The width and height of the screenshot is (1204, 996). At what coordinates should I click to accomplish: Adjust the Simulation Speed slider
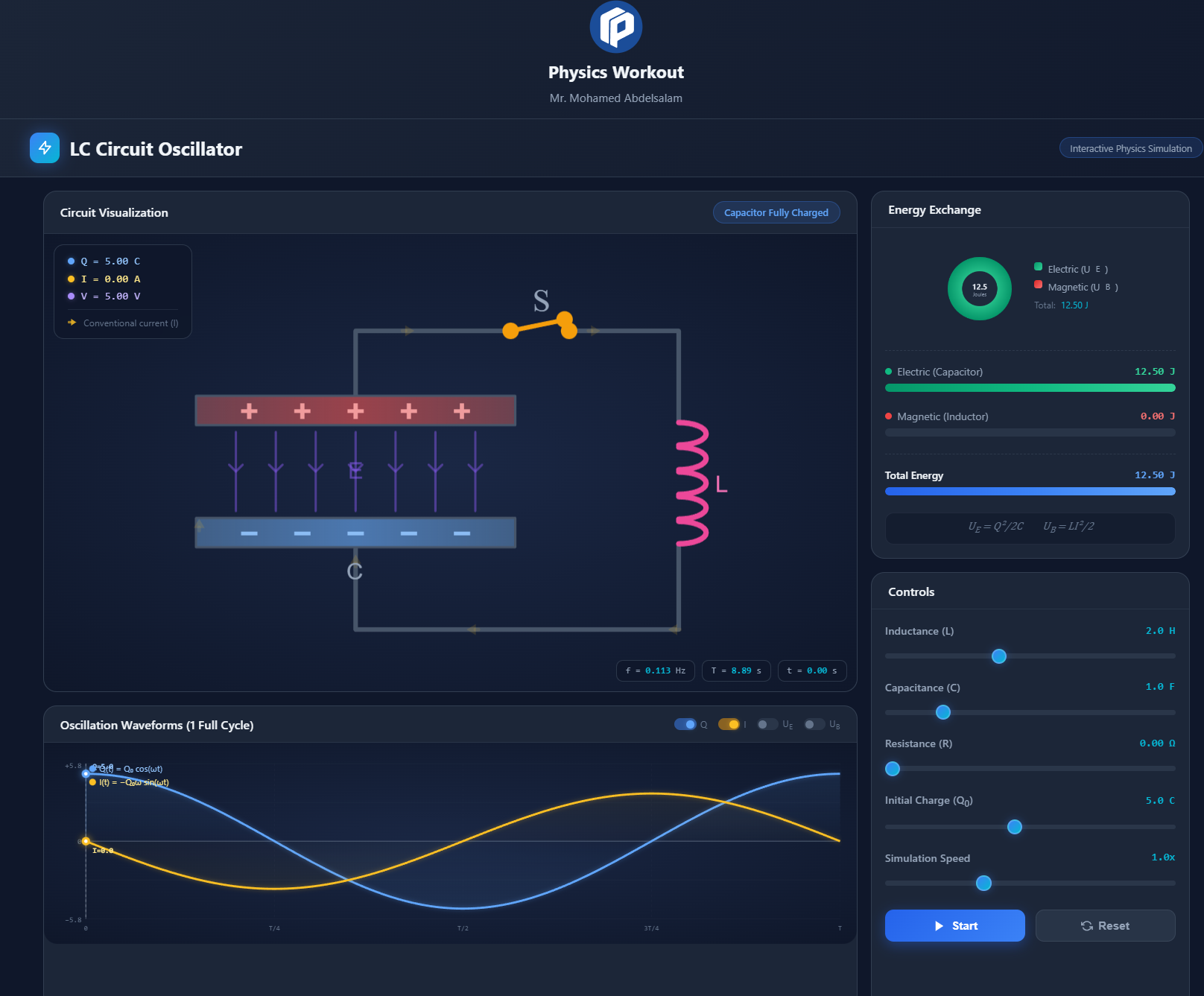[1030, 884]
